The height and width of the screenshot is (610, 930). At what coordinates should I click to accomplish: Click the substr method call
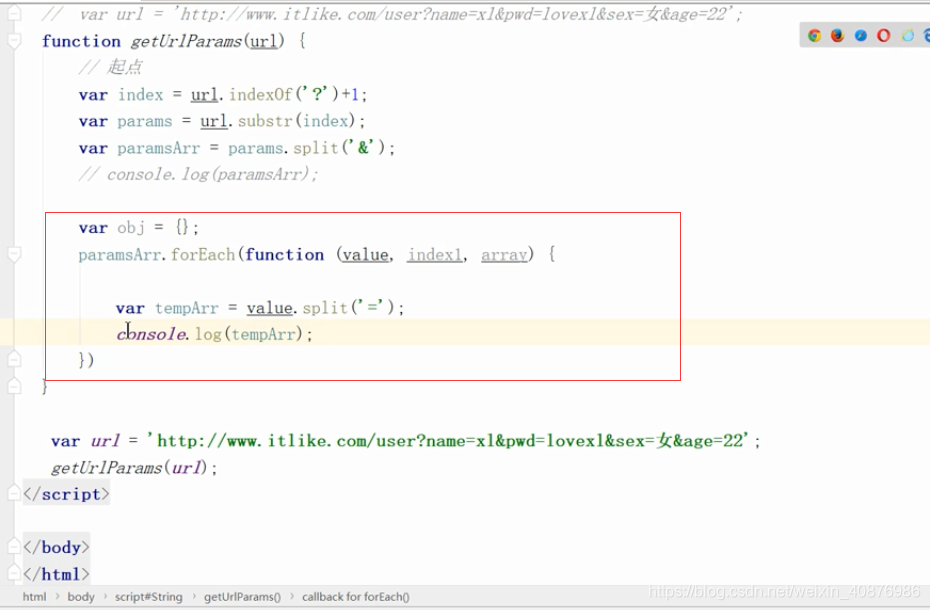[265, 121]
